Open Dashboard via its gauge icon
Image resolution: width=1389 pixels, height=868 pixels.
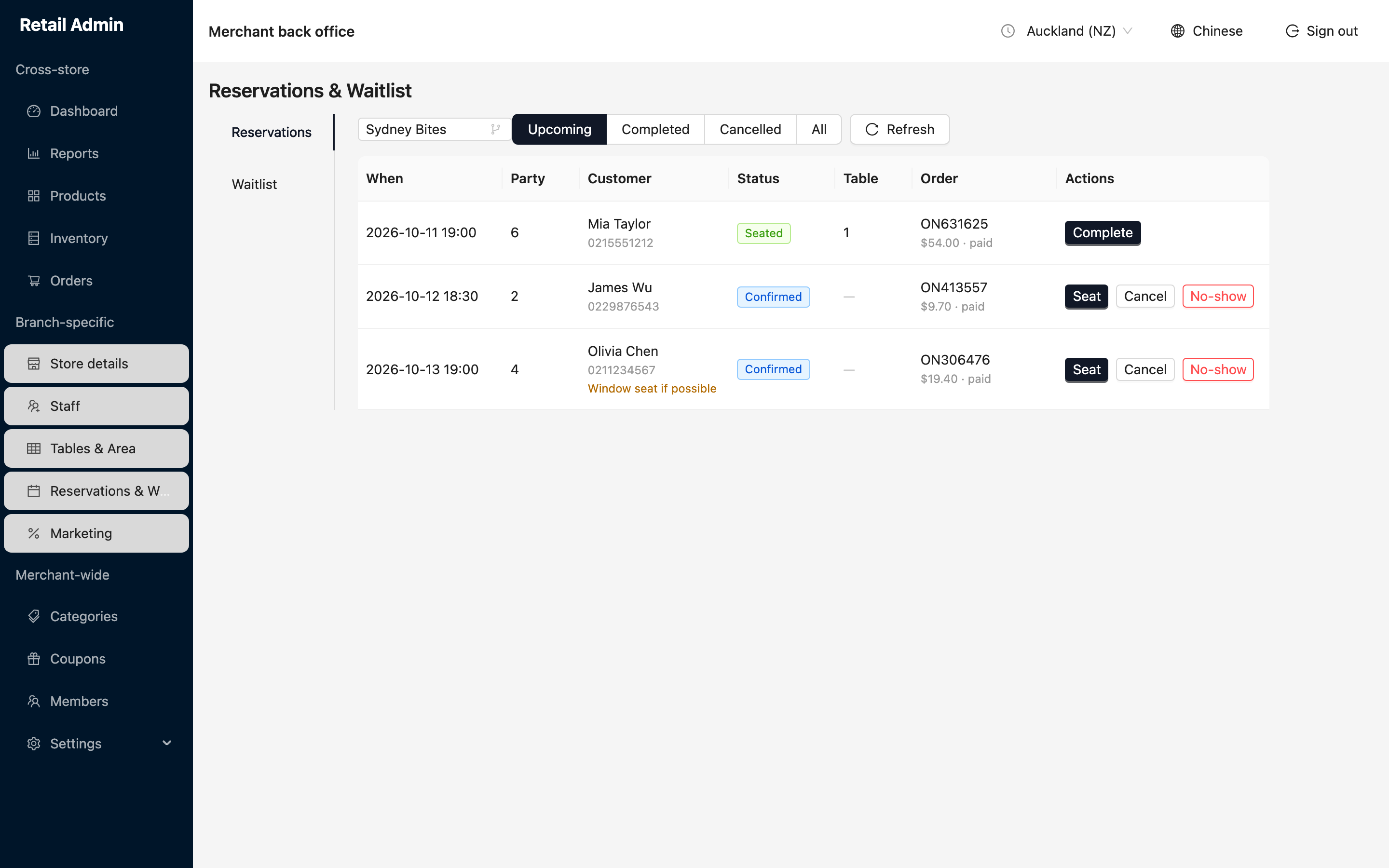34,111
